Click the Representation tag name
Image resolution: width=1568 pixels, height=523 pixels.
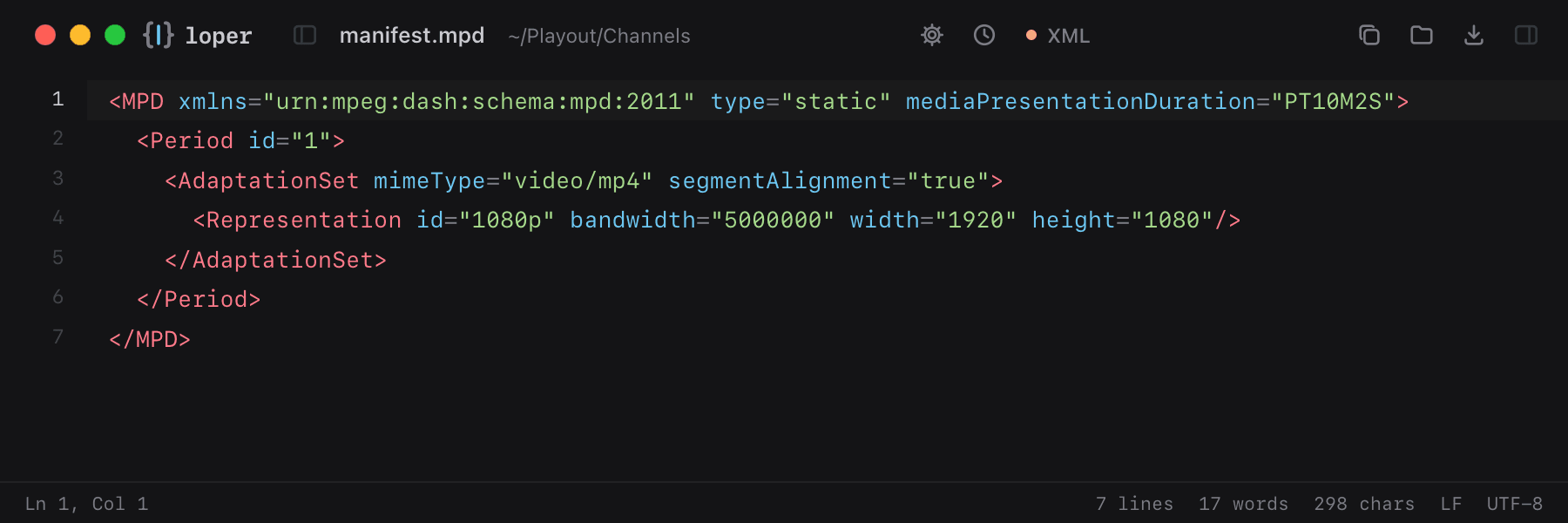304,221
